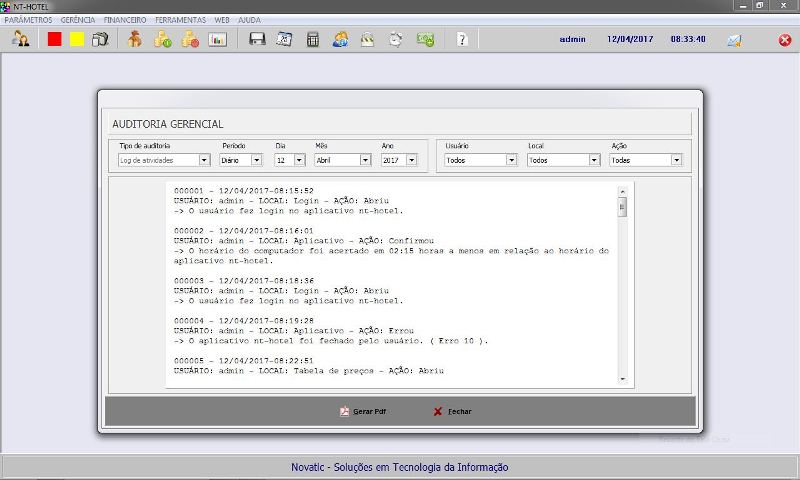The height and width of the screenshot is (480, 800).
Task: Click the mail envelope icon
Action: [x=734, y=40]
